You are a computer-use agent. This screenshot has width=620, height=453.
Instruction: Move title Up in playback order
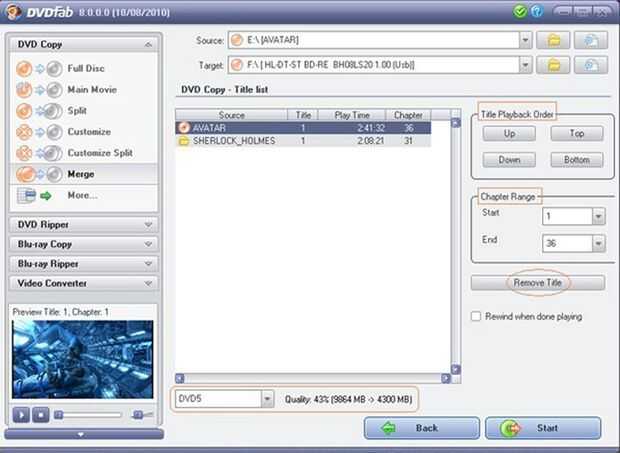[x=509, y=134]
